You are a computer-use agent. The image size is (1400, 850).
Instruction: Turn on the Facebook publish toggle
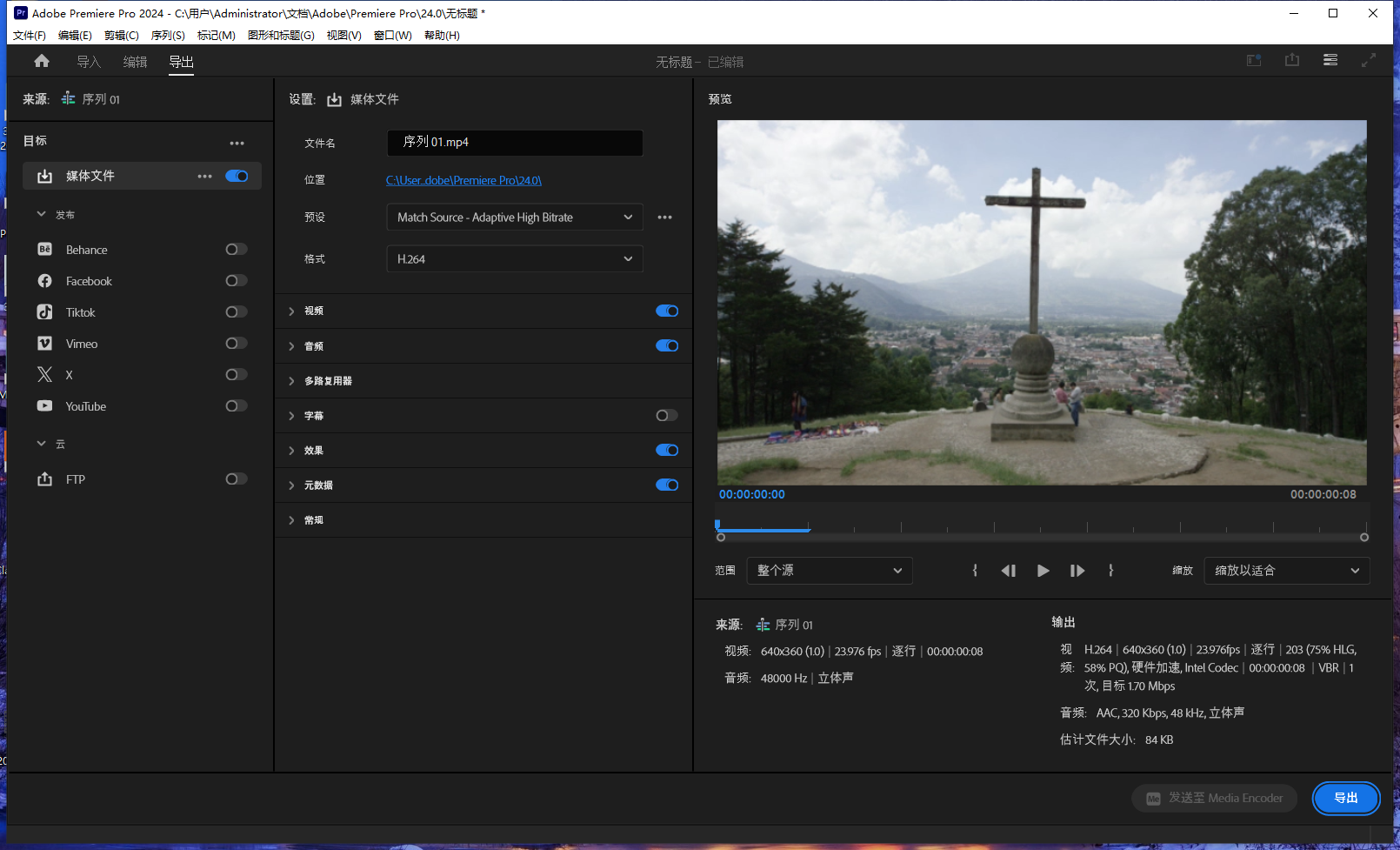[235, 280]
